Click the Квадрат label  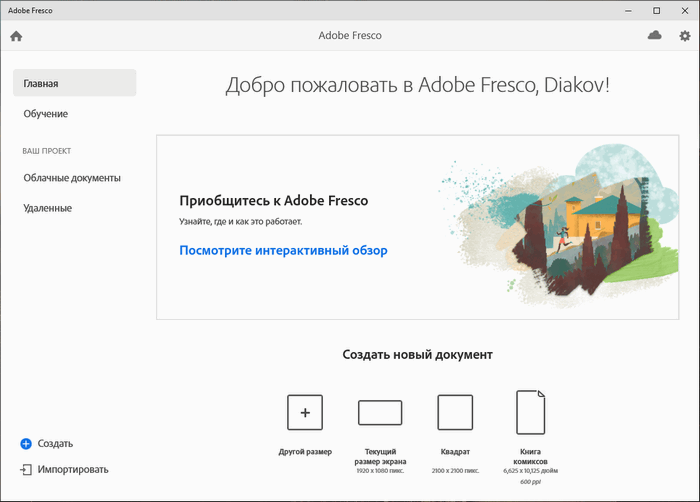pos(455,452)
